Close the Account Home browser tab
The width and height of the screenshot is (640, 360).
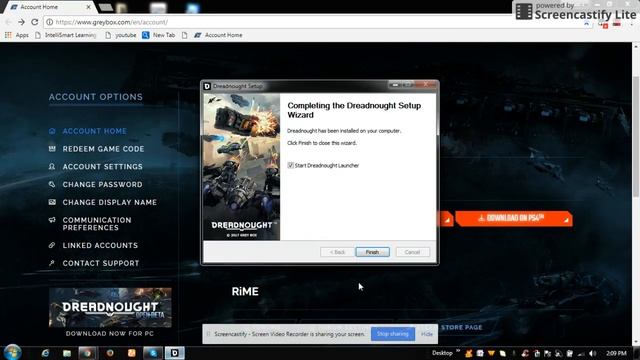tap(89, 7)
